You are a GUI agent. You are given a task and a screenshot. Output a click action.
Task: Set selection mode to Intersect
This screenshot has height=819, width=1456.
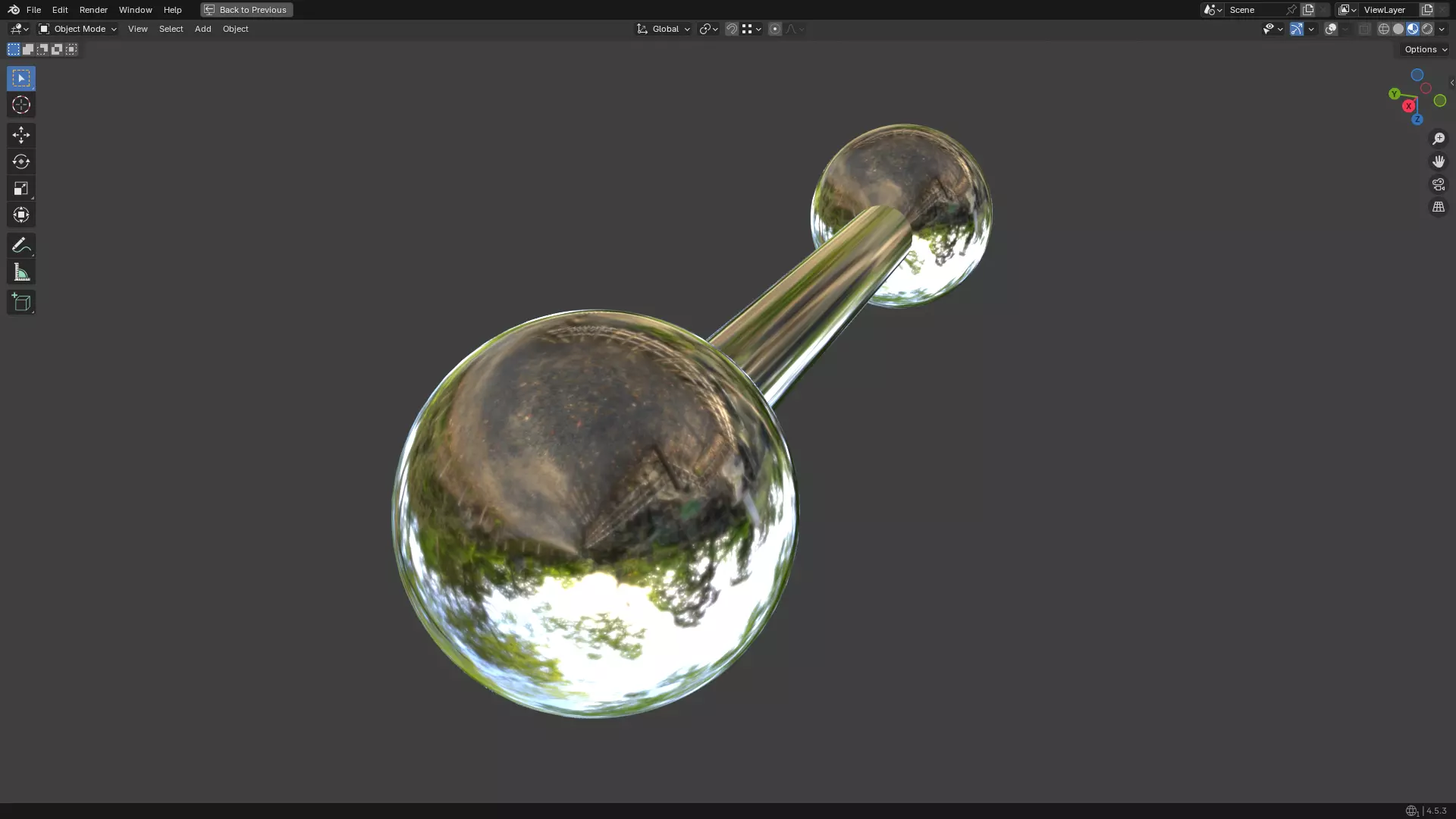point(71,49)
